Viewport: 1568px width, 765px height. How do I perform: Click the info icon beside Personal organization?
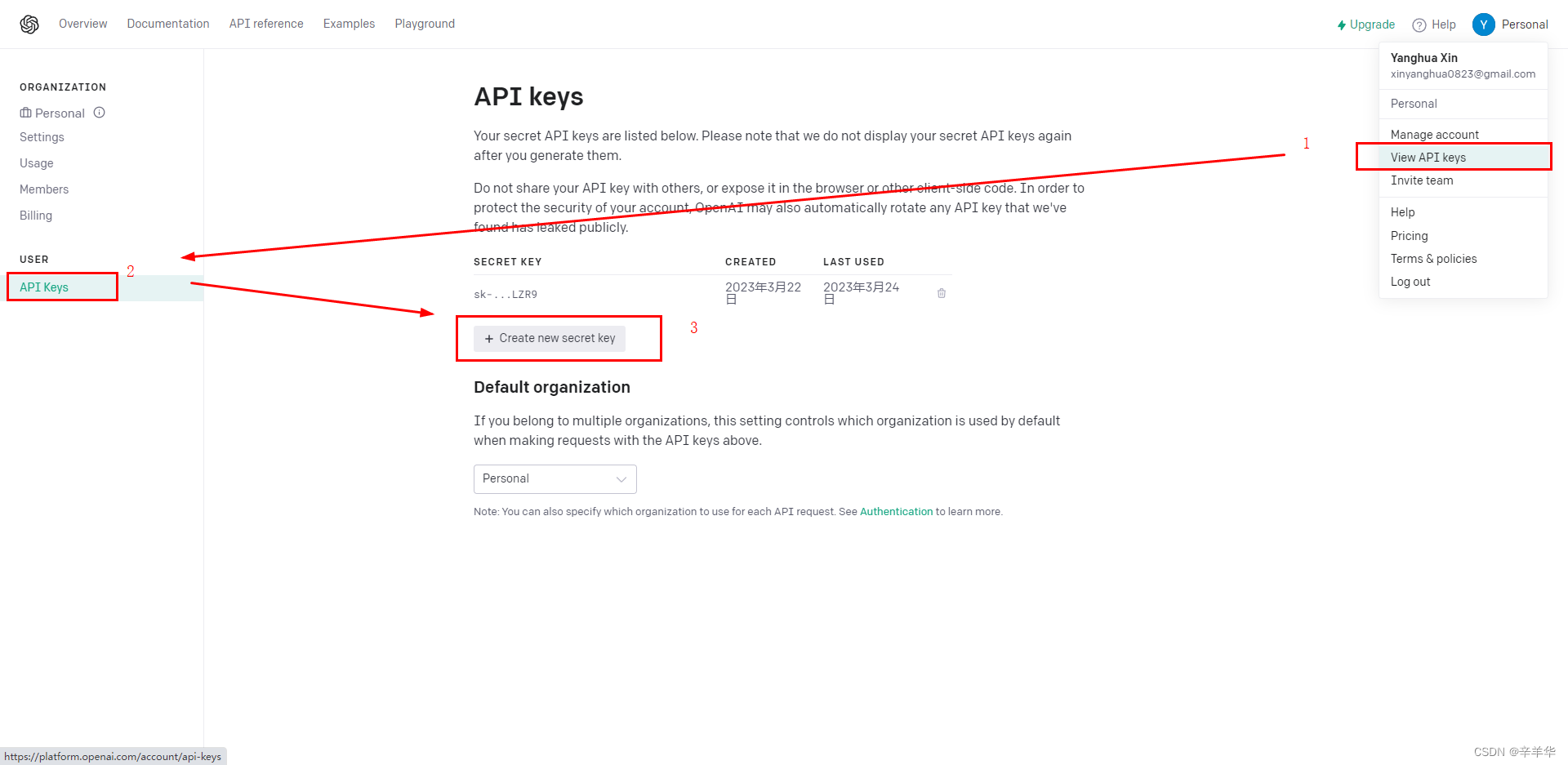pos(100,113)
